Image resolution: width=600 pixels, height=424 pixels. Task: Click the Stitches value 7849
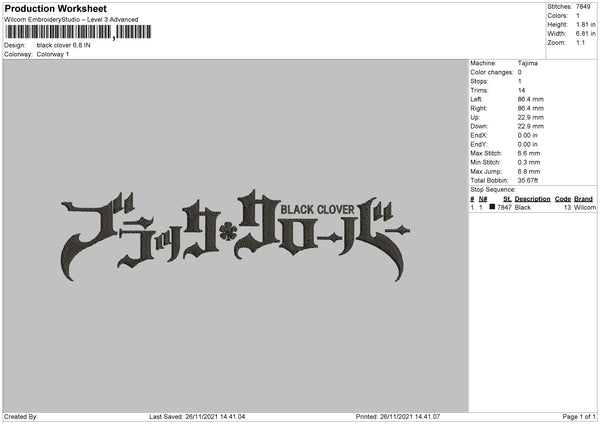(583, 7)
